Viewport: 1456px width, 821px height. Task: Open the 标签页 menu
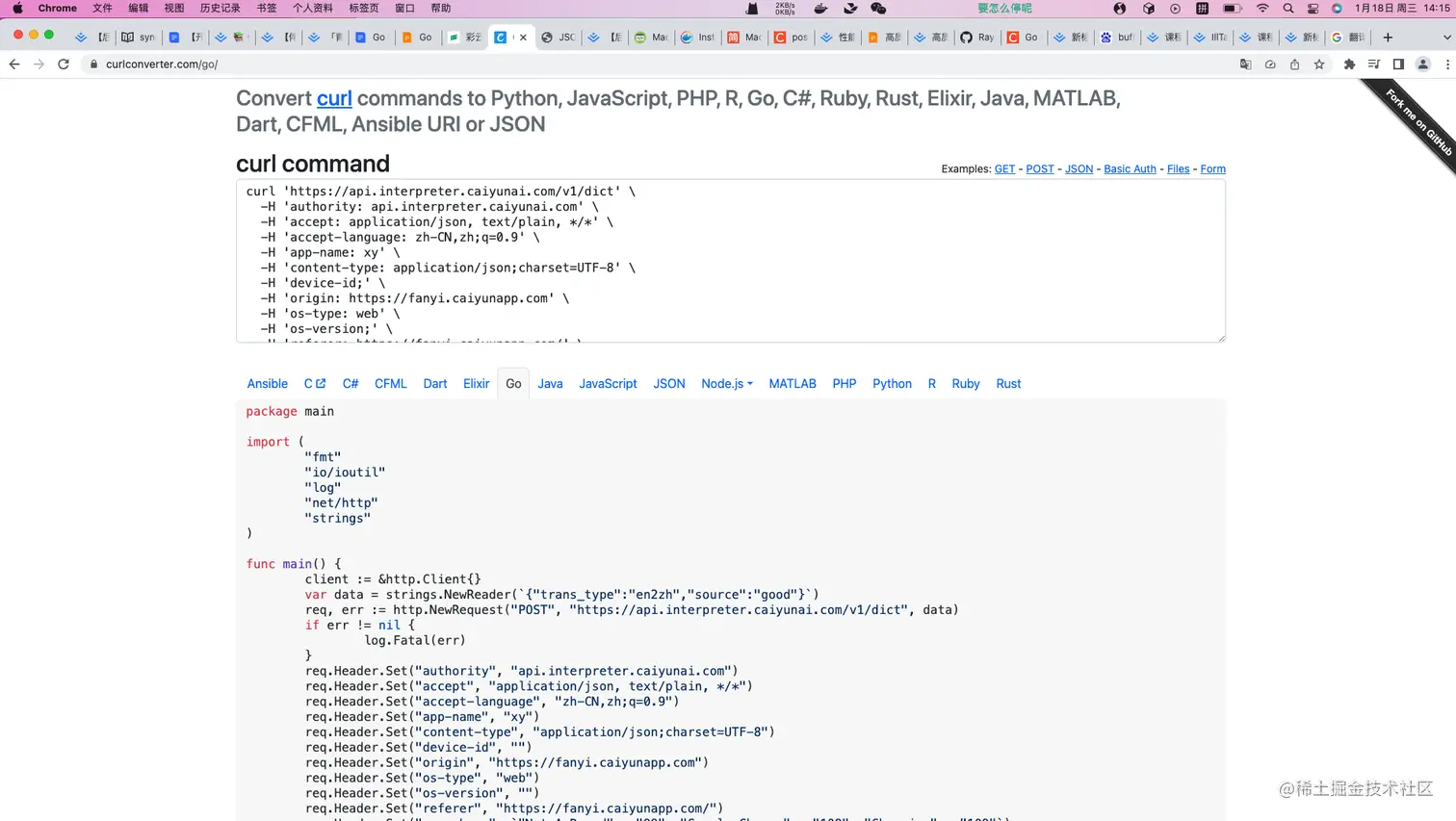[364, 9]
